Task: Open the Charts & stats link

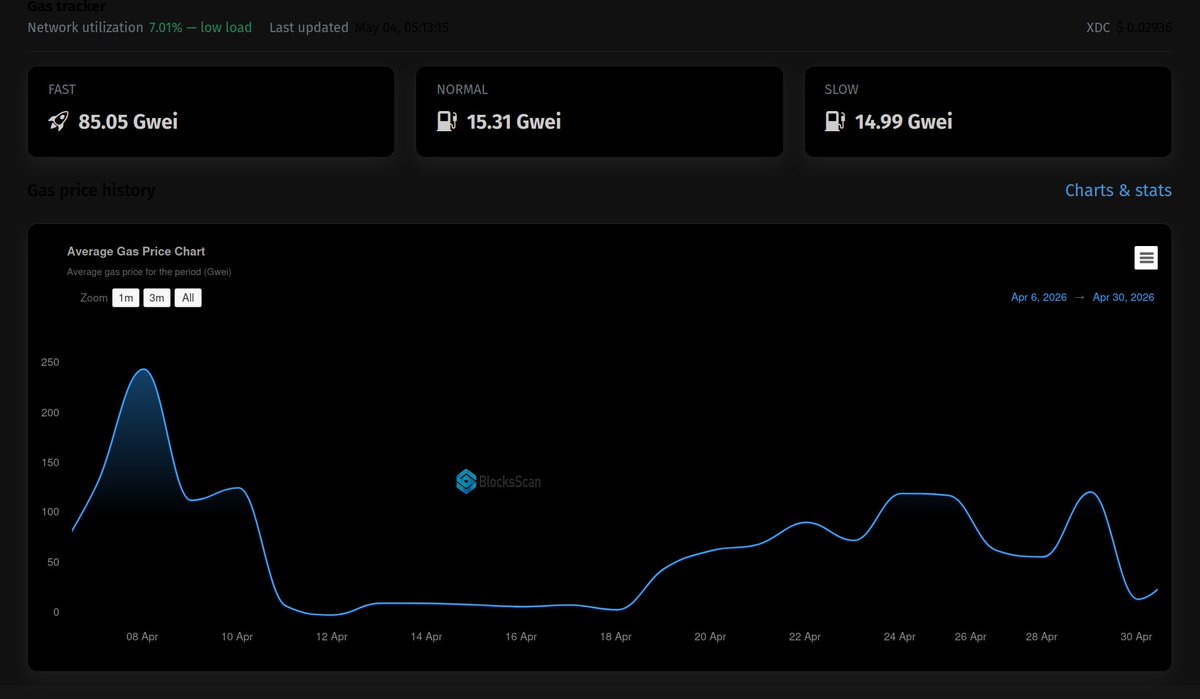Action: (x=1118, y=190)
